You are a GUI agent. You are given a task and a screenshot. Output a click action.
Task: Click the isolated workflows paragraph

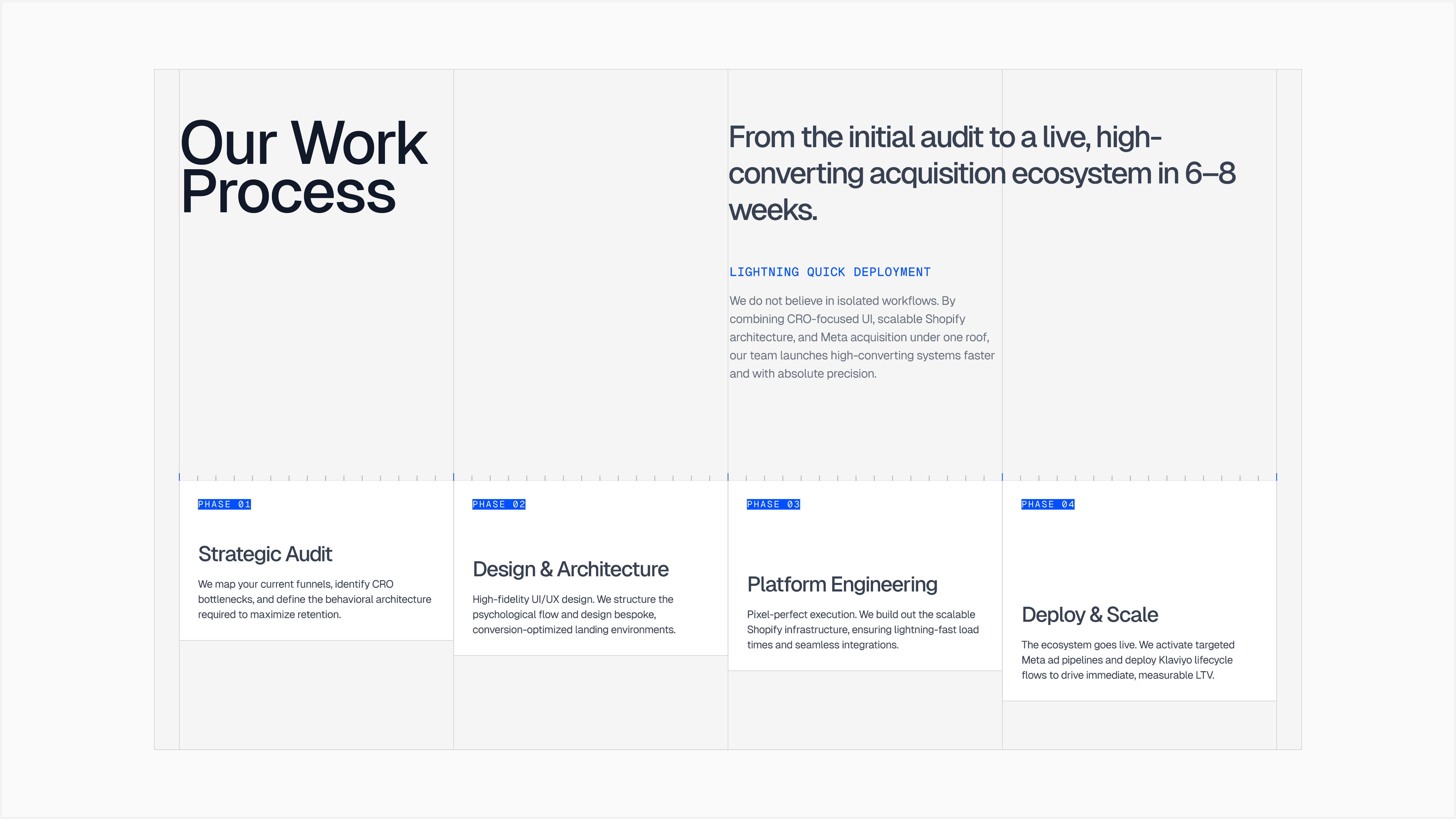click(861, 337)
